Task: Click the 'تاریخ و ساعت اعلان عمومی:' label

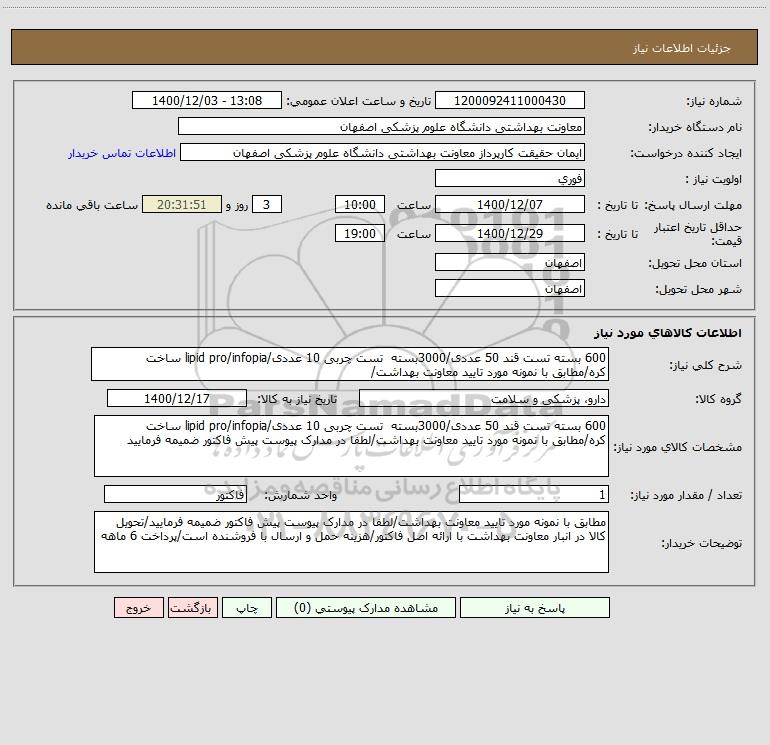Action: tap(358, 102)
